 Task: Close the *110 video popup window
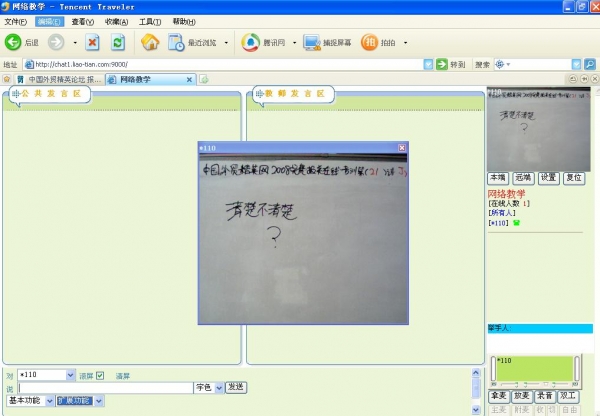402,148
